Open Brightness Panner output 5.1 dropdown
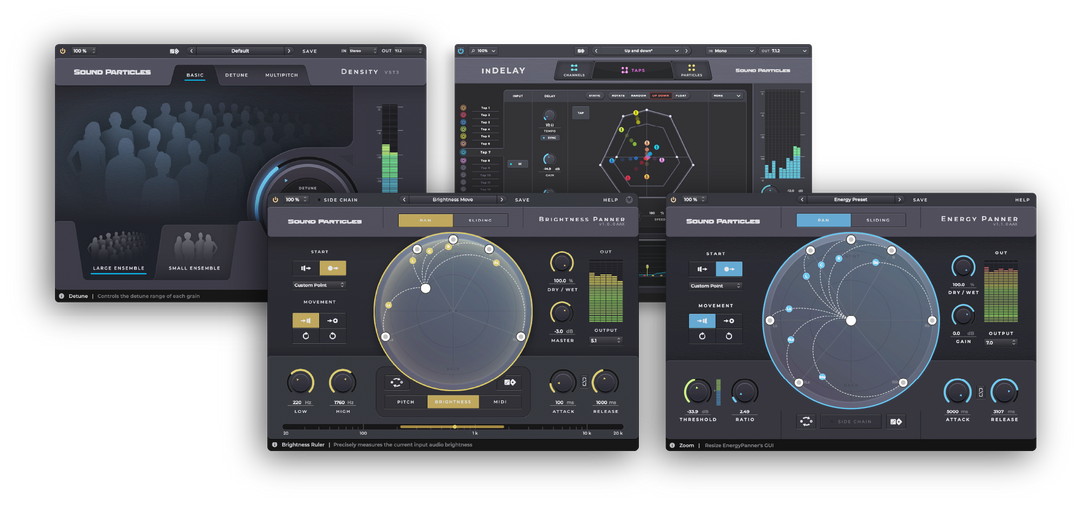Screen dimensions: 1080x506 [605, 340]
